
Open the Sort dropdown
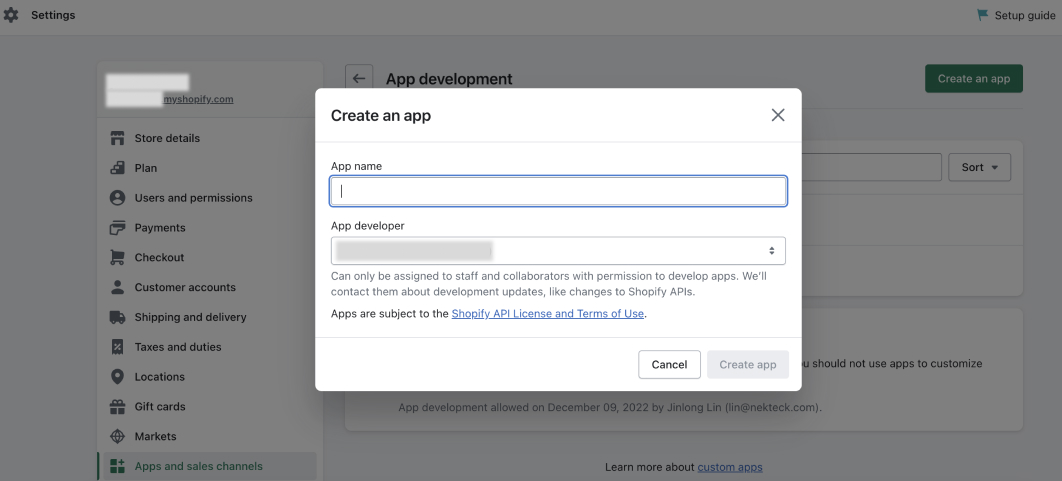click(x=979, y=167)
